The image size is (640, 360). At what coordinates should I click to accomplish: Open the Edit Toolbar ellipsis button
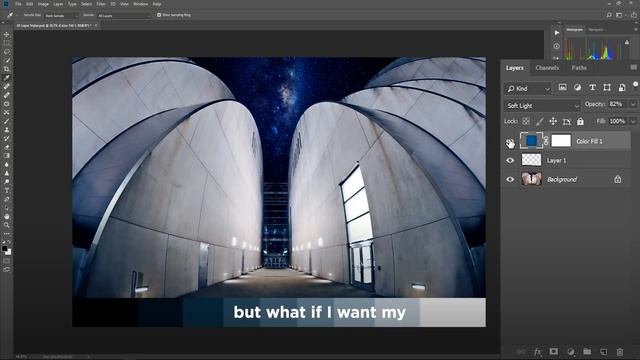click(7, 234)
